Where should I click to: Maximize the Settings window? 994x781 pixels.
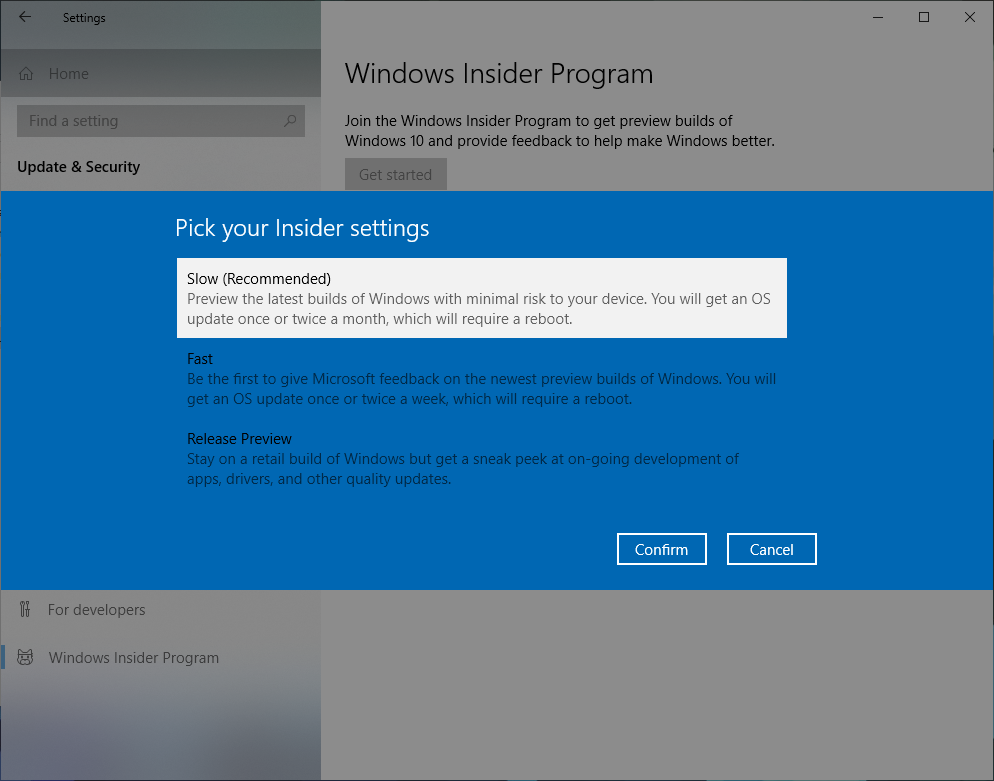923,17
